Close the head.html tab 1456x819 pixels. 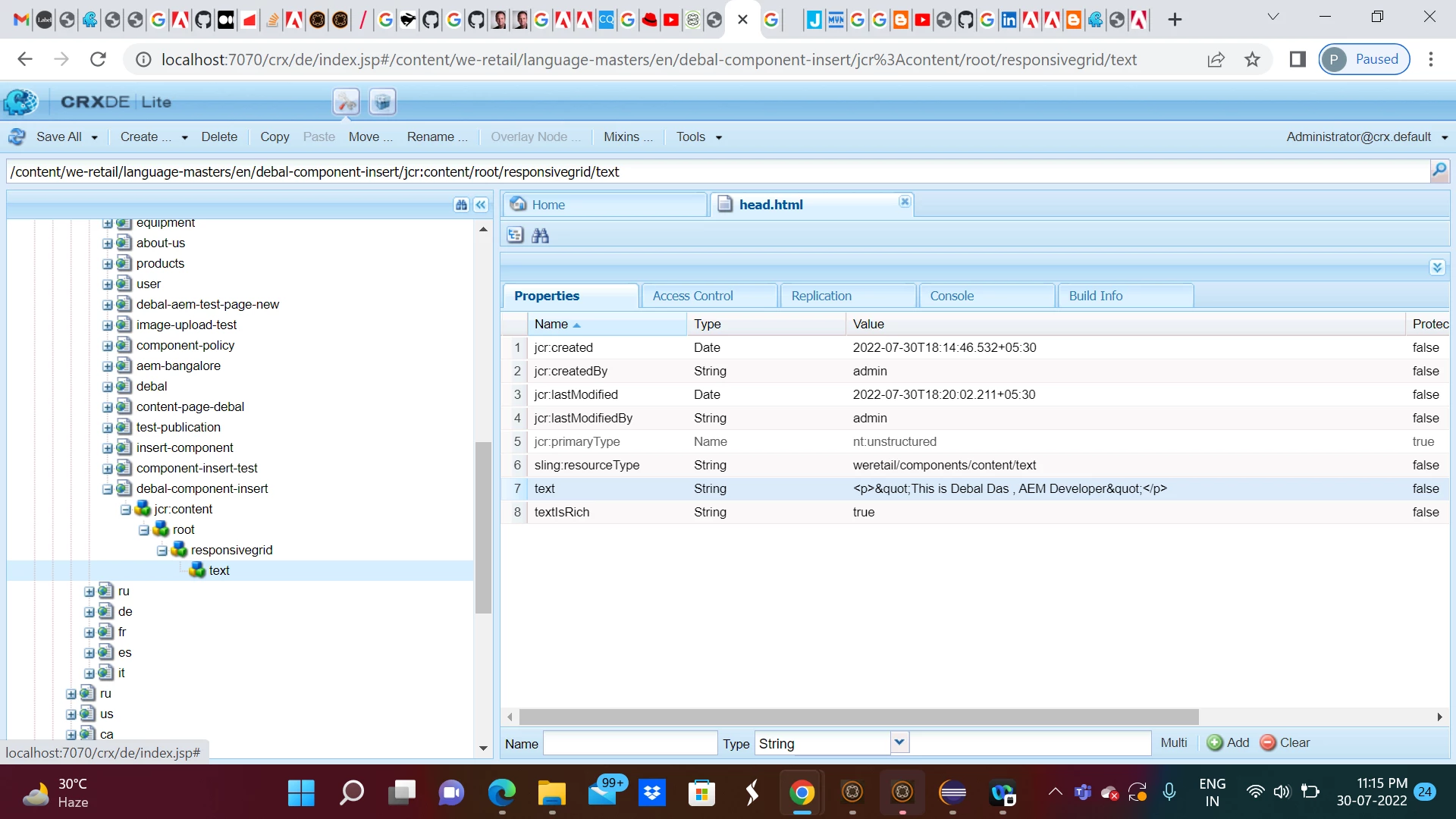[x=905, y=202]
